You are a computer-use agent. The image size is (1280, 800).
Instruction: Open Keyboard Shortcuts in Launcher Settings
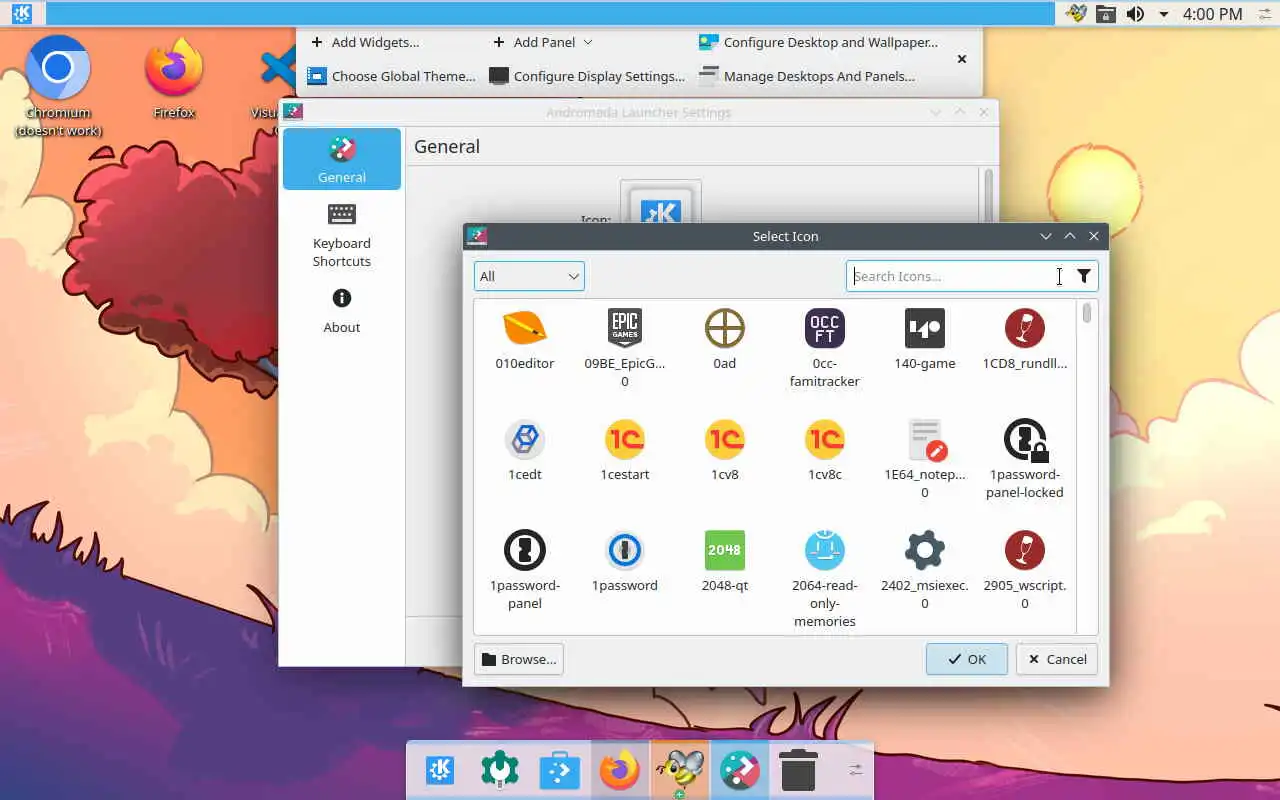click(x=342, y=236)
